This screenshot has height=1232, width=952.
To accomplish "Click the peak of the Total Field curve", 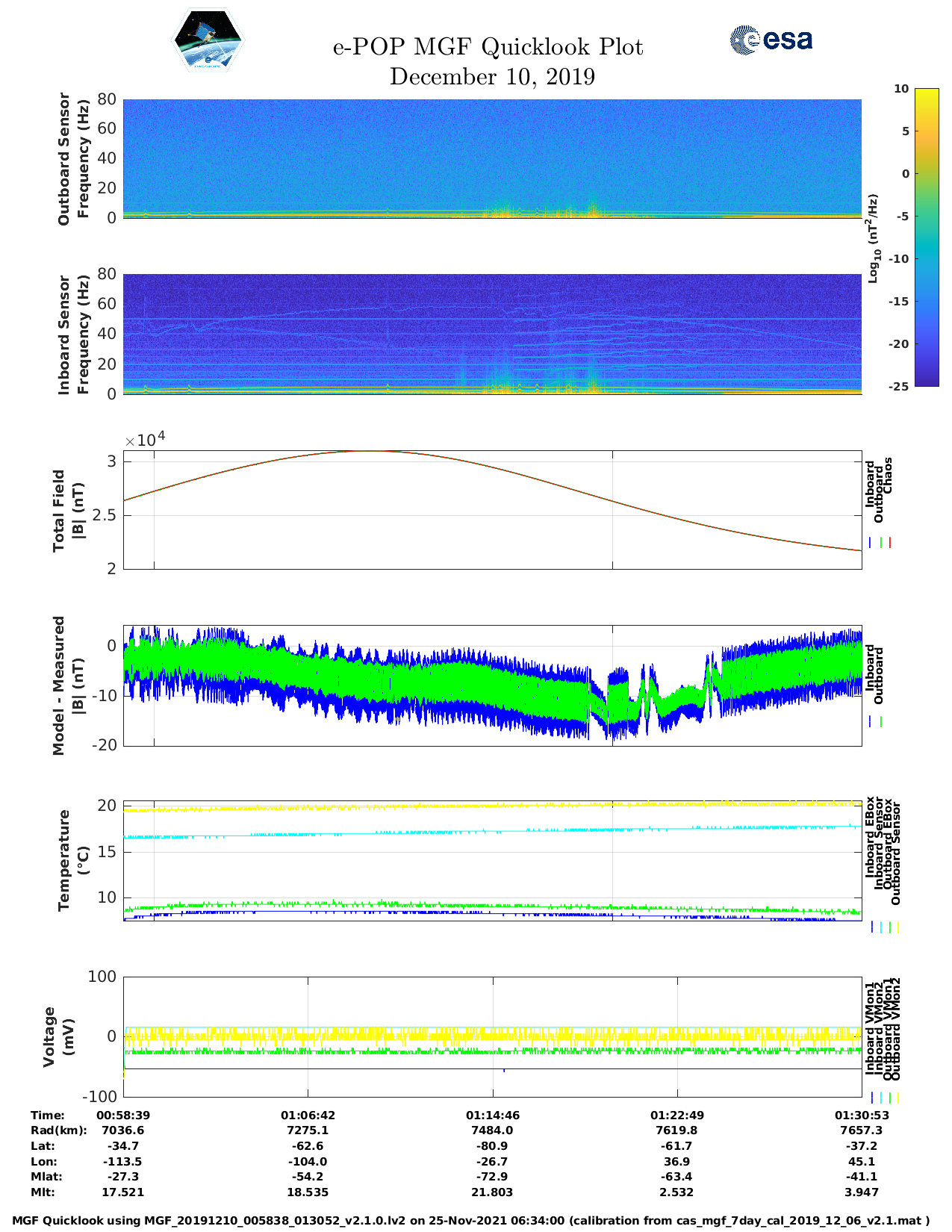I will click(370, 451).
